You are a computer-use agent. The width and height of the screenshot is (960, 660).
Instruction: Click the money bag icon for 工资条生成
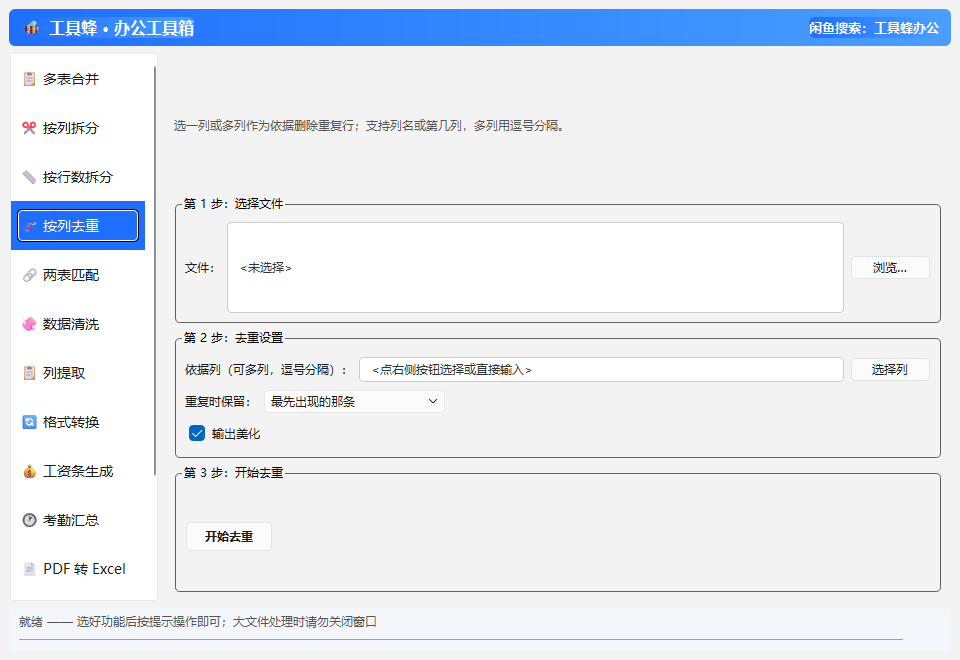tap(29, 471)
